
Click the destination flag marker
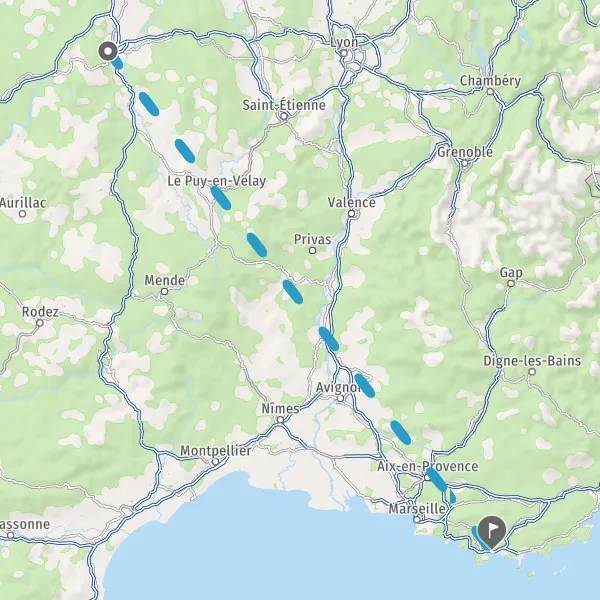pyautogui.click(x=492, y=532)
